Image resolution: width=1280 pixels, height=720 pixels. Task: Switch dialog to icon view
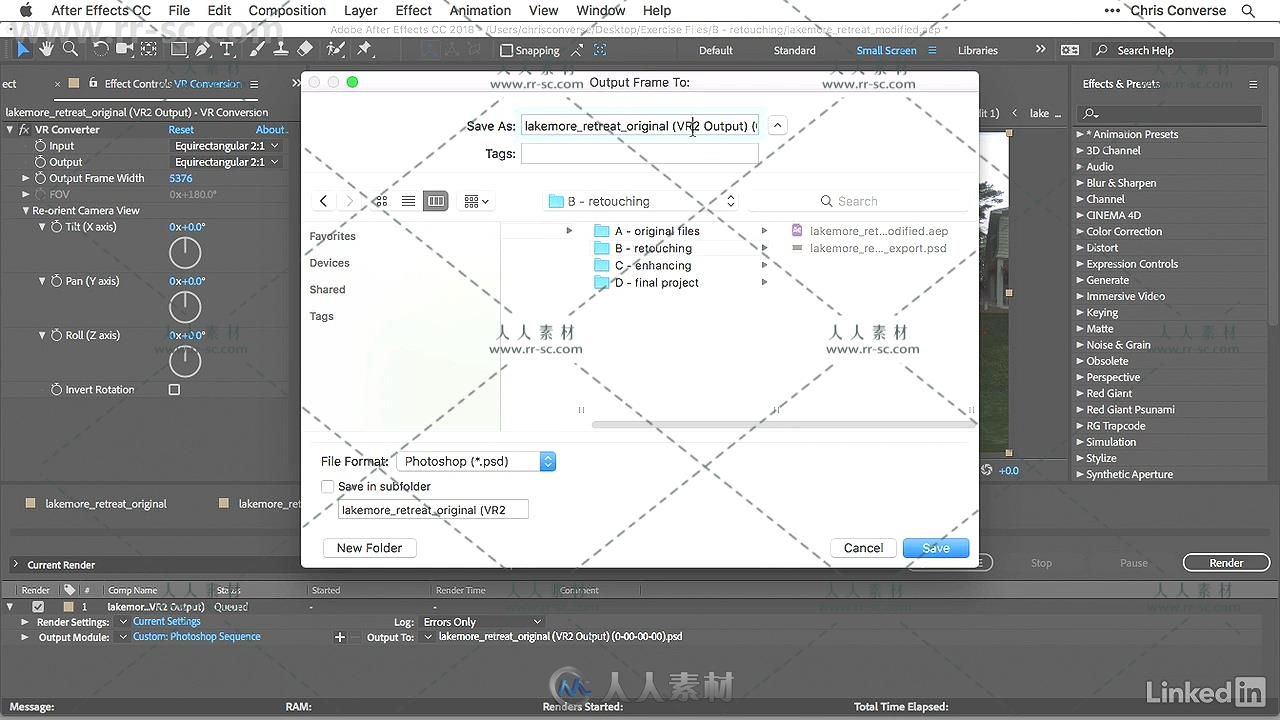[x=381, y=201]
